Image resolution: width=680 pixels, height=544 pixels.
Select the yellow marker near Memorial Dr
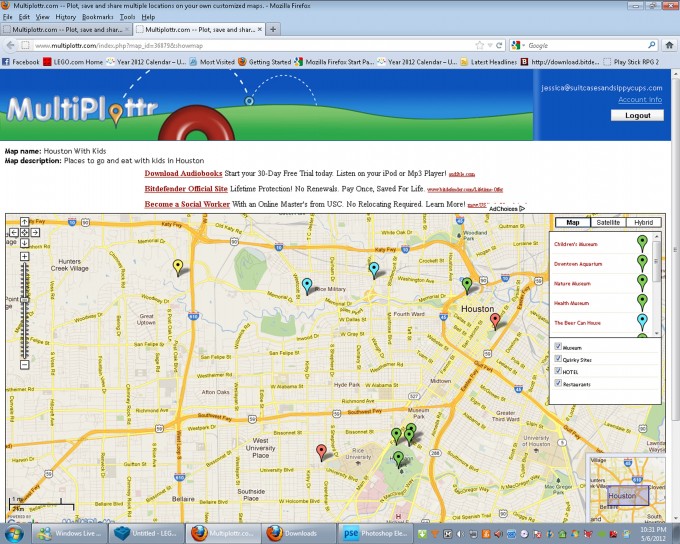pos(178,267)
